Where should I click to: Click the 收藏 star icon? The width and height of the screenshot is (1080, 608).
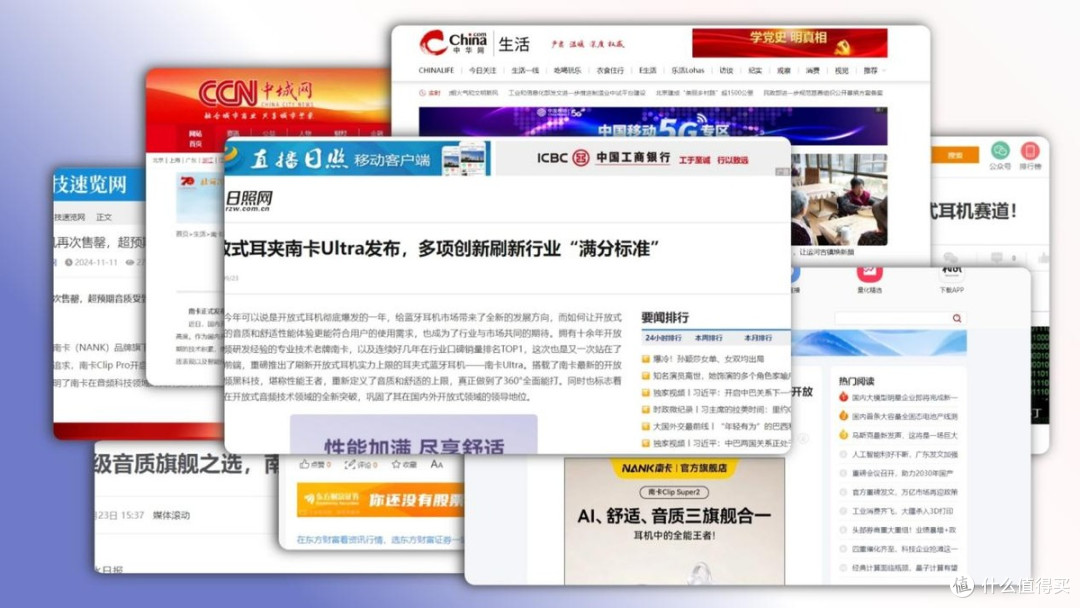pos(396,465)
